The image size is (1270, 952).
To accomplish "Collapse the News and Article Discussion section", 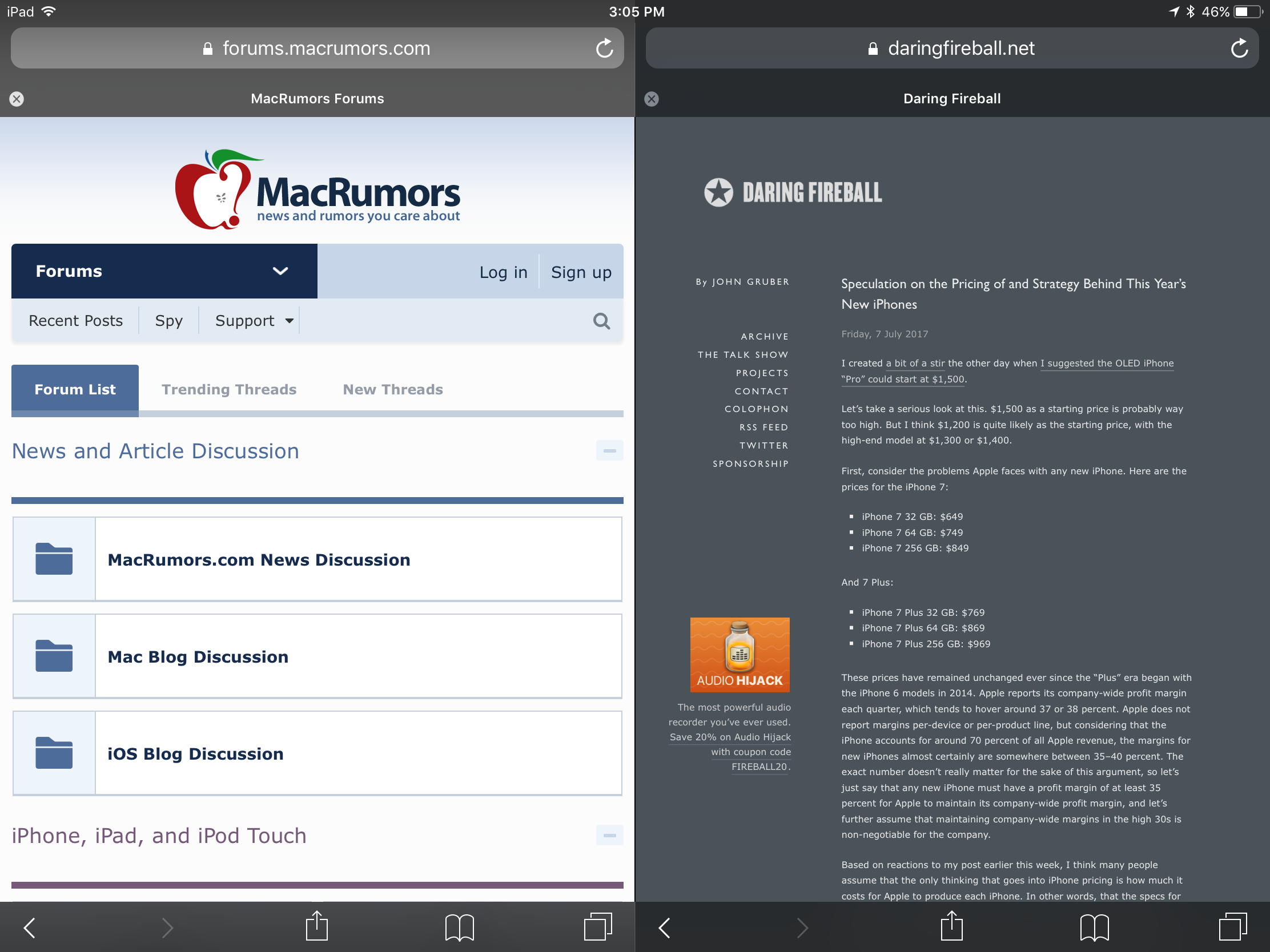I will tap(609, 450).
